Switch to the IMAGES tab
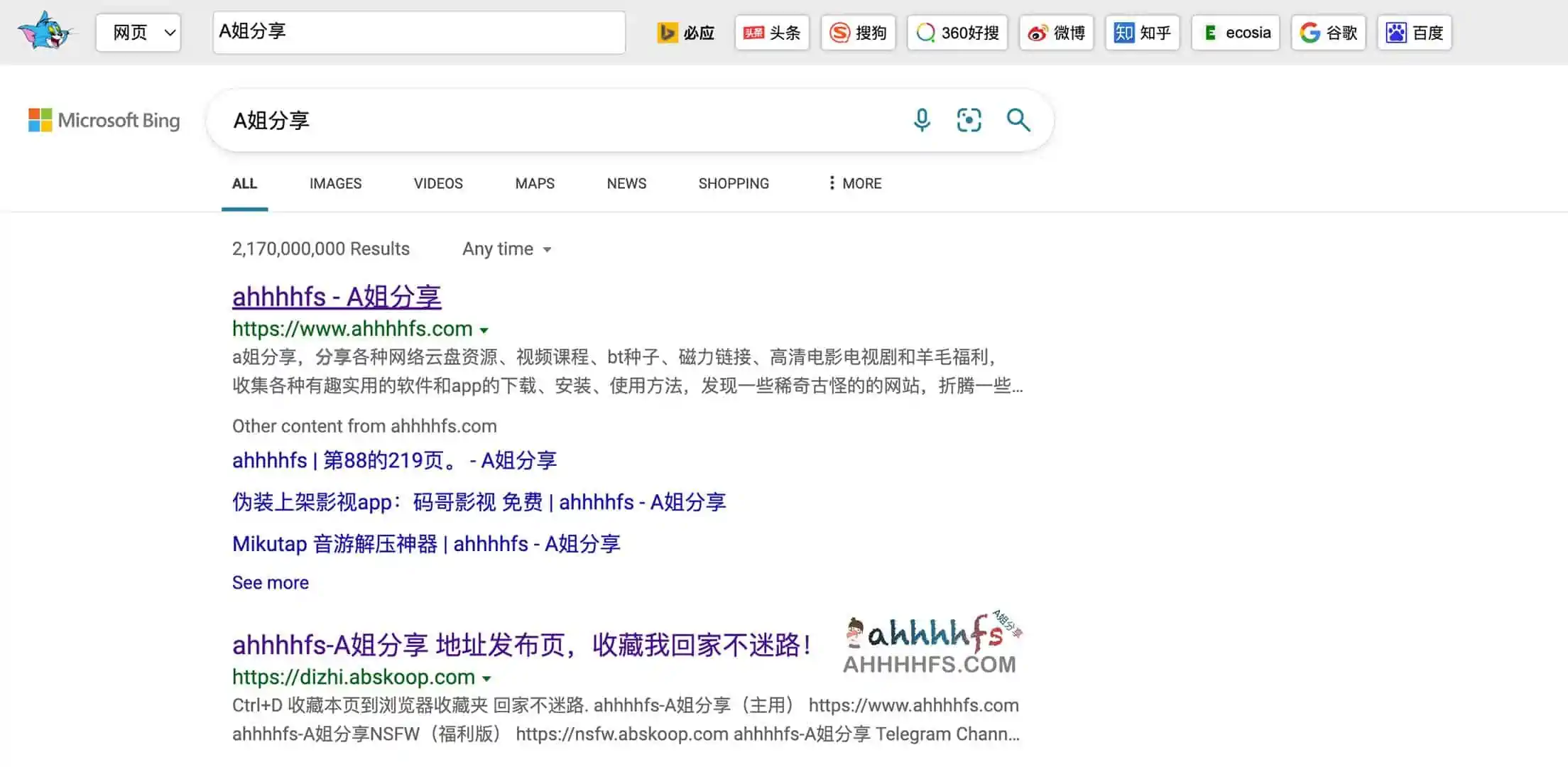1568x767 pixels. pyautogui.click(x=334, y=183)
